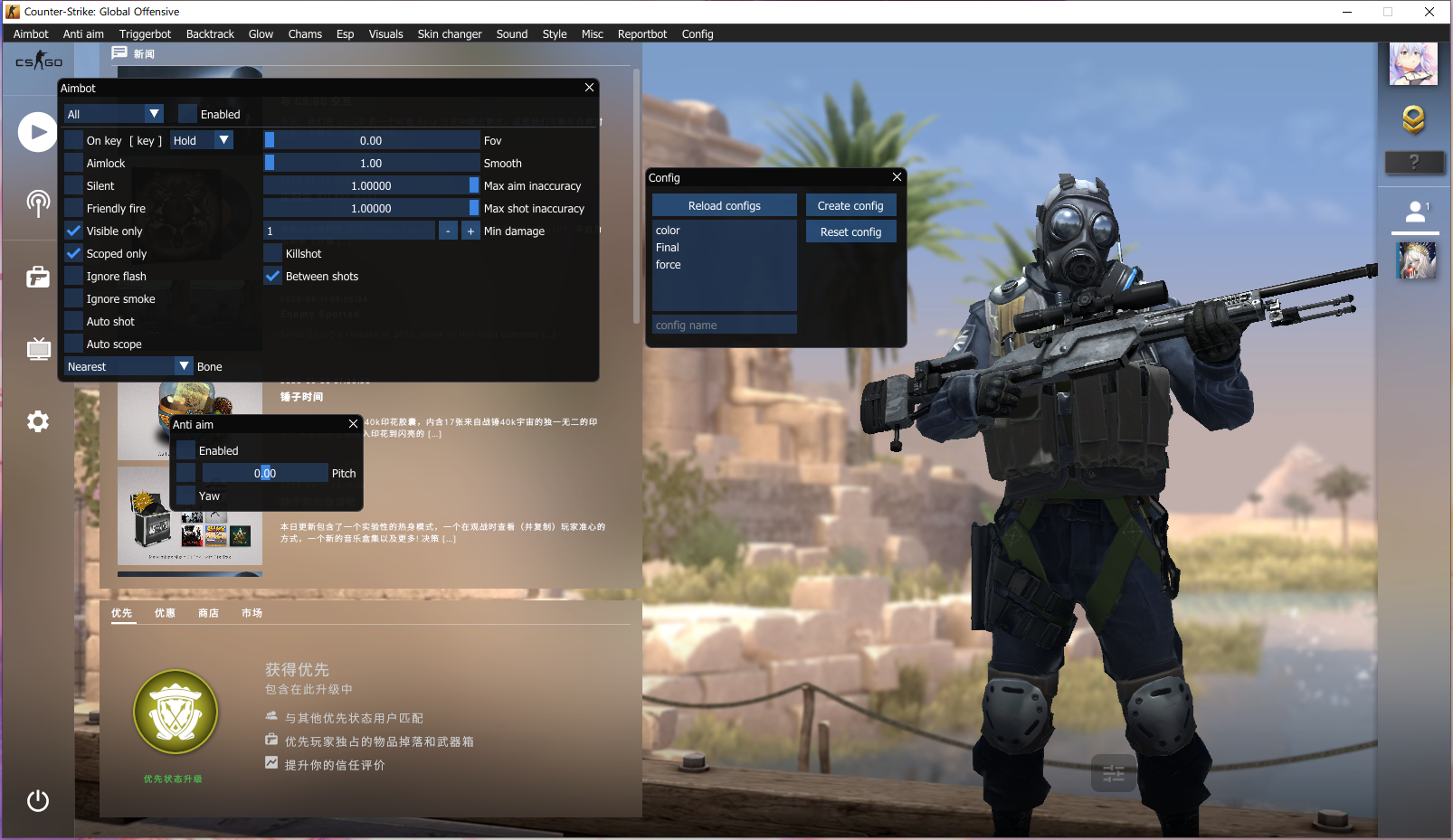Enable Auto shot checkbox
This screenshot has width=1453, height=840.
click(x=73, y=321)
